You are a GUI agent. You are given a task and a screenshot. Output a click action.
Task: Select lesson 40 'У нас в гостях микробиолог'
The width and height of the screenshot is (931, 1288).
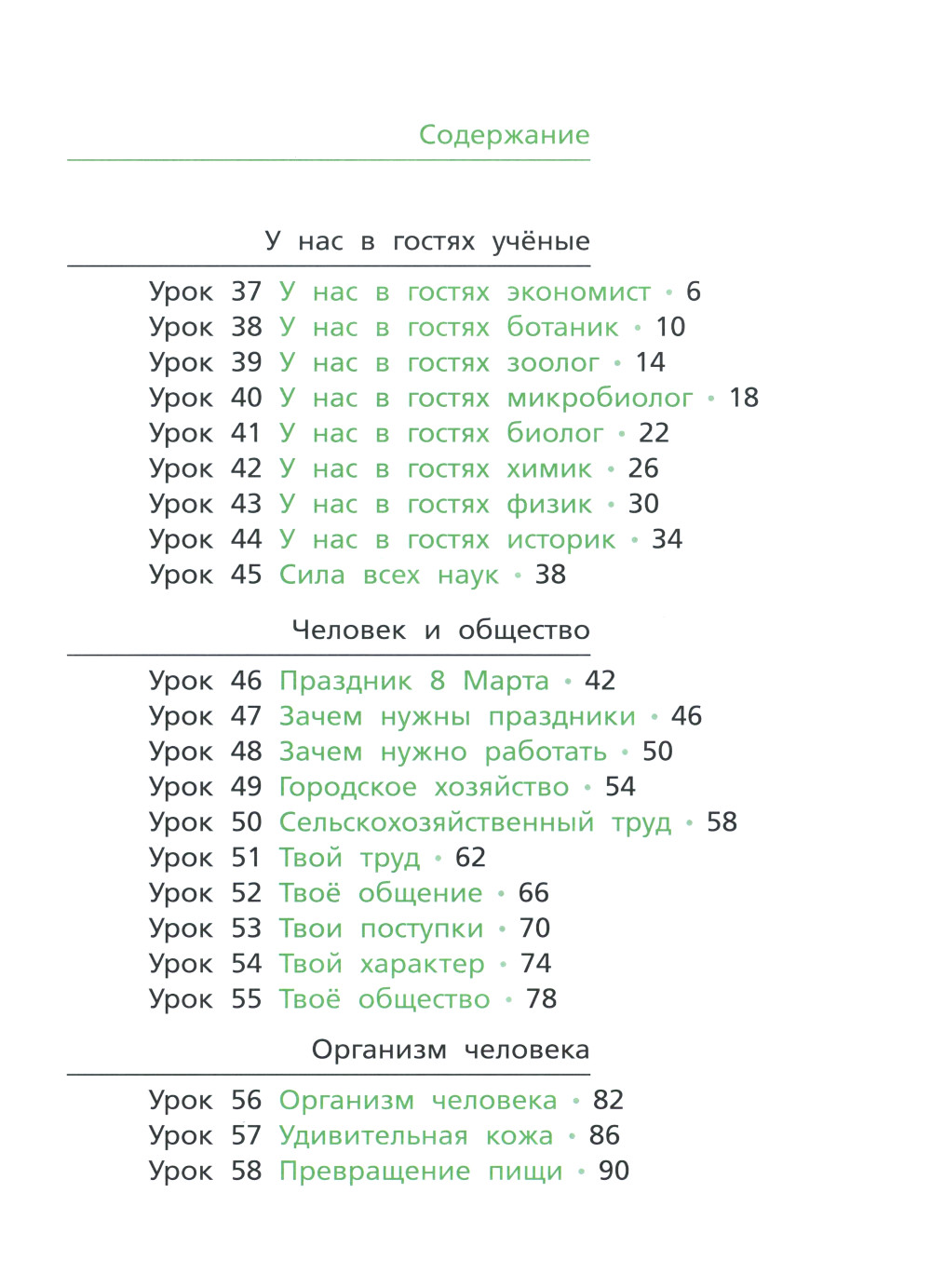485,399
